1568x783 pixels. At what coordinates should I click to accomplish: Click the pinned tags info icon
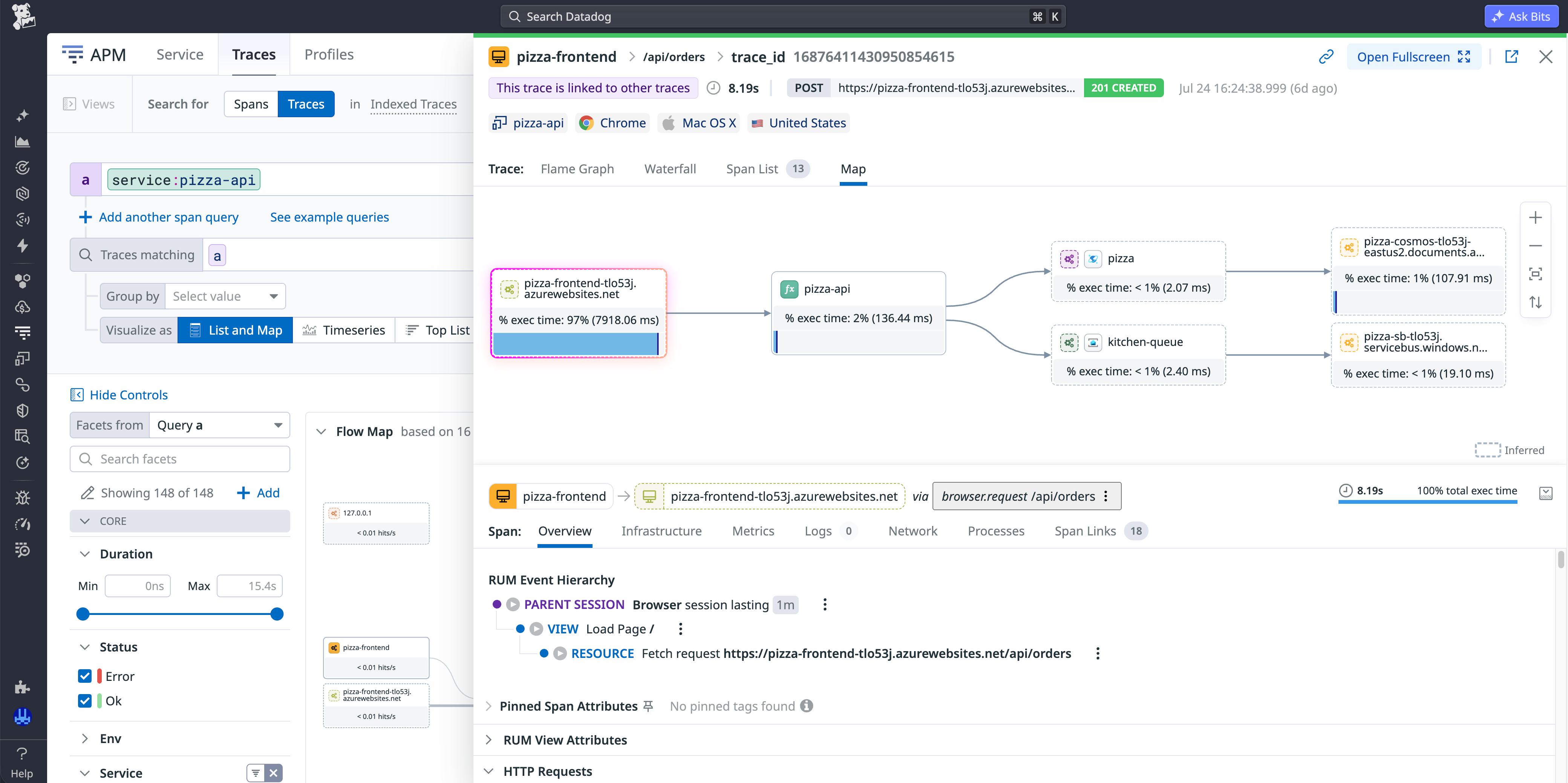point(807,707)
